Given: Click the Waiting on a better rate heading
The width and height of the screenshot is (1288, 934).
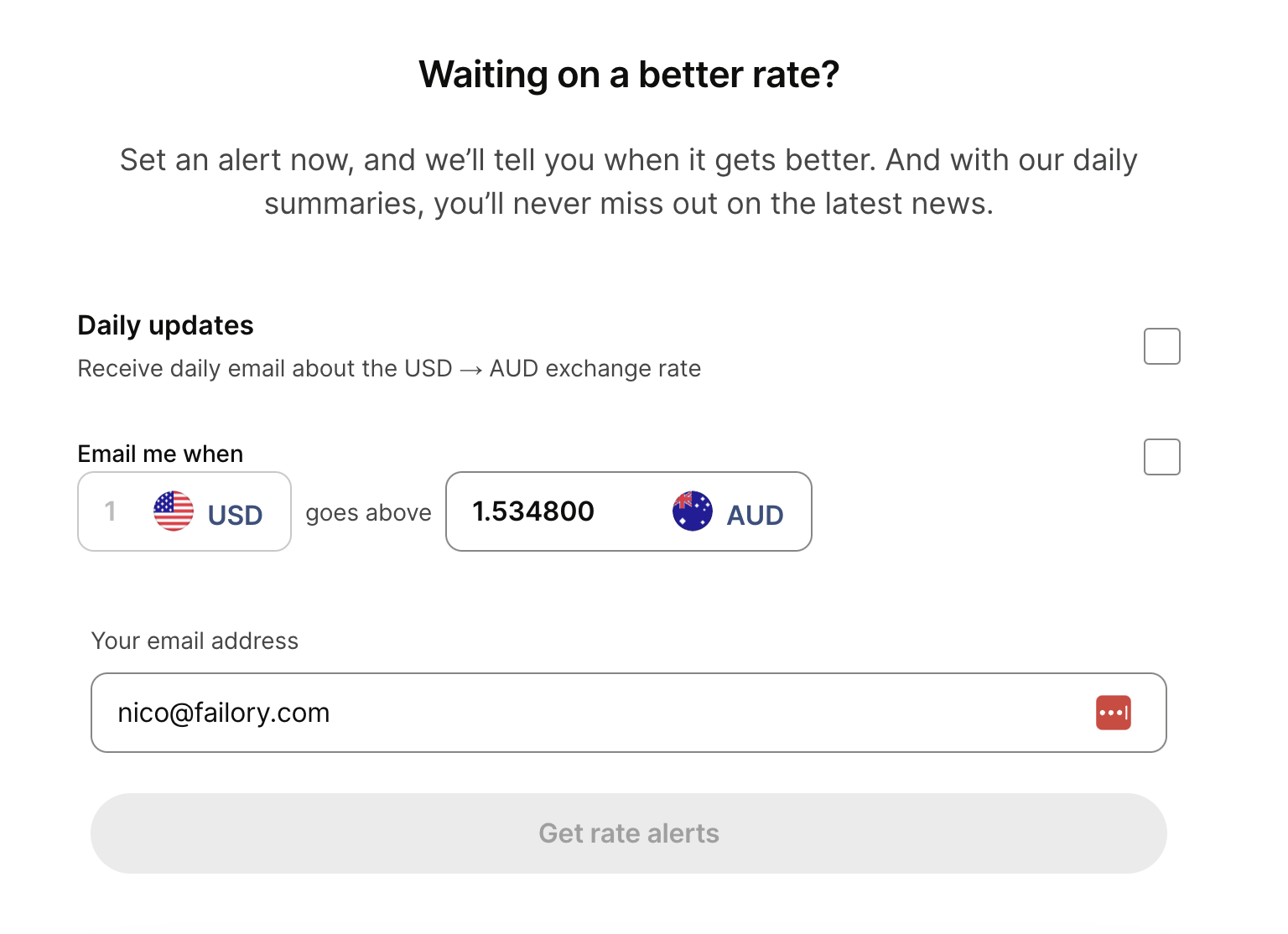Looking at the screenshot, I should [x=629, y=75].
